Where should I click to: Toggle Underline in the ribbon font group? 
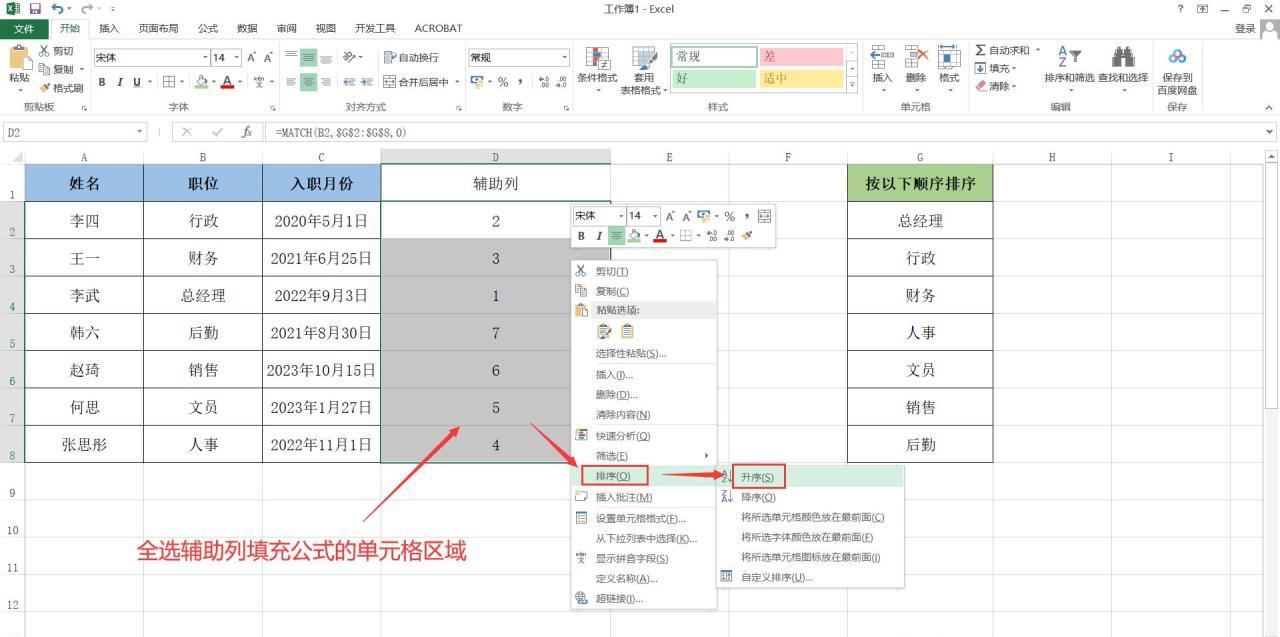point(136,82)
